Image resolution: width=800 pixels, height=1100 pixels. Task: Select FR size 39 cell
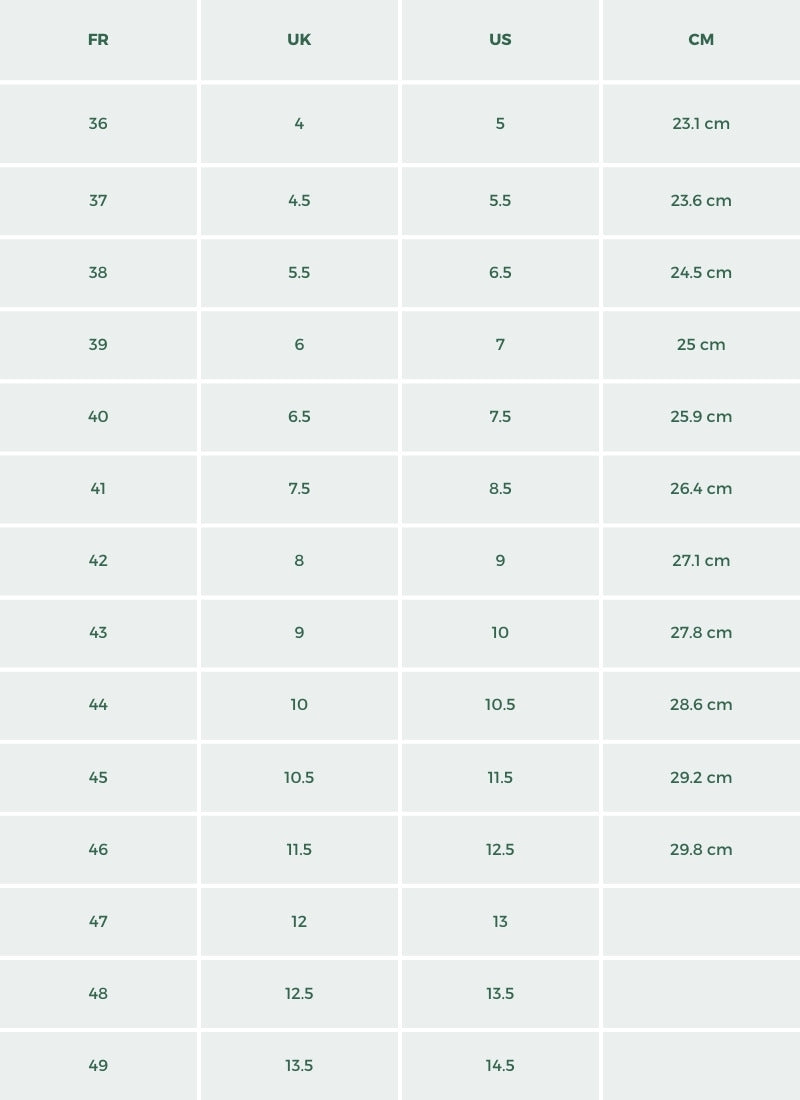click(98, 345)
